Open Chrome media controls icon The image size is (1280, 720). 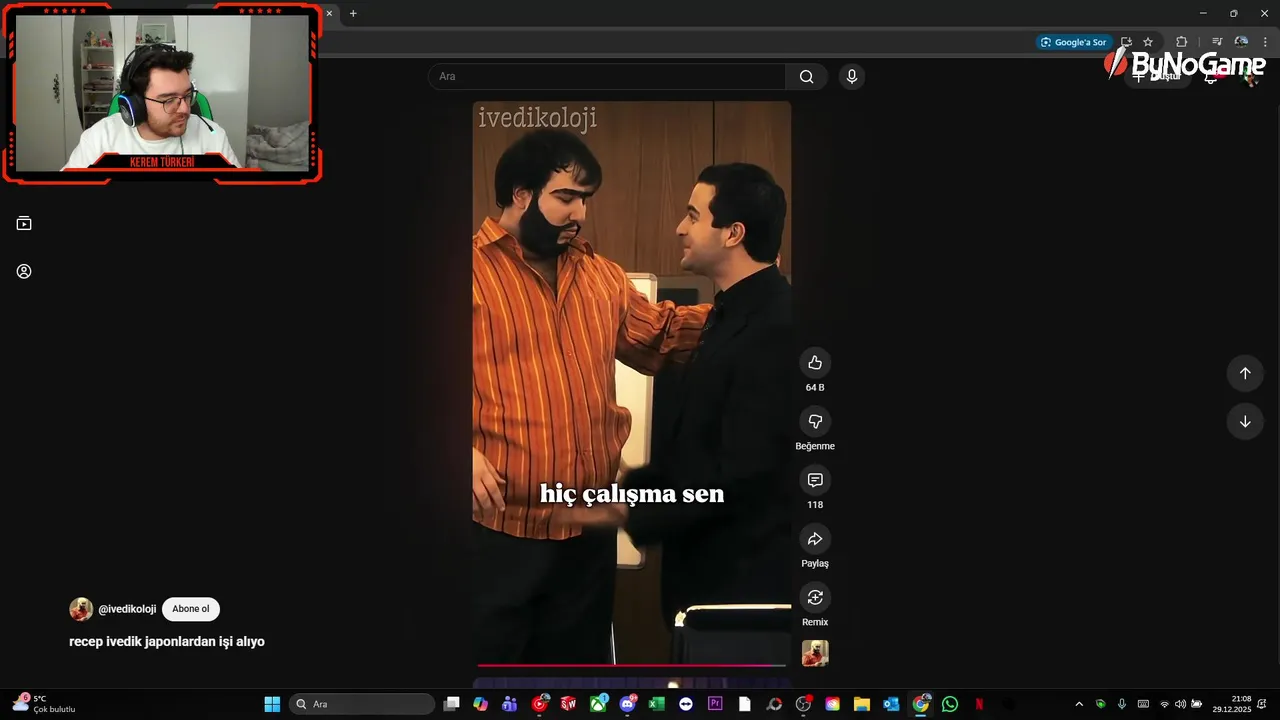1217,42
